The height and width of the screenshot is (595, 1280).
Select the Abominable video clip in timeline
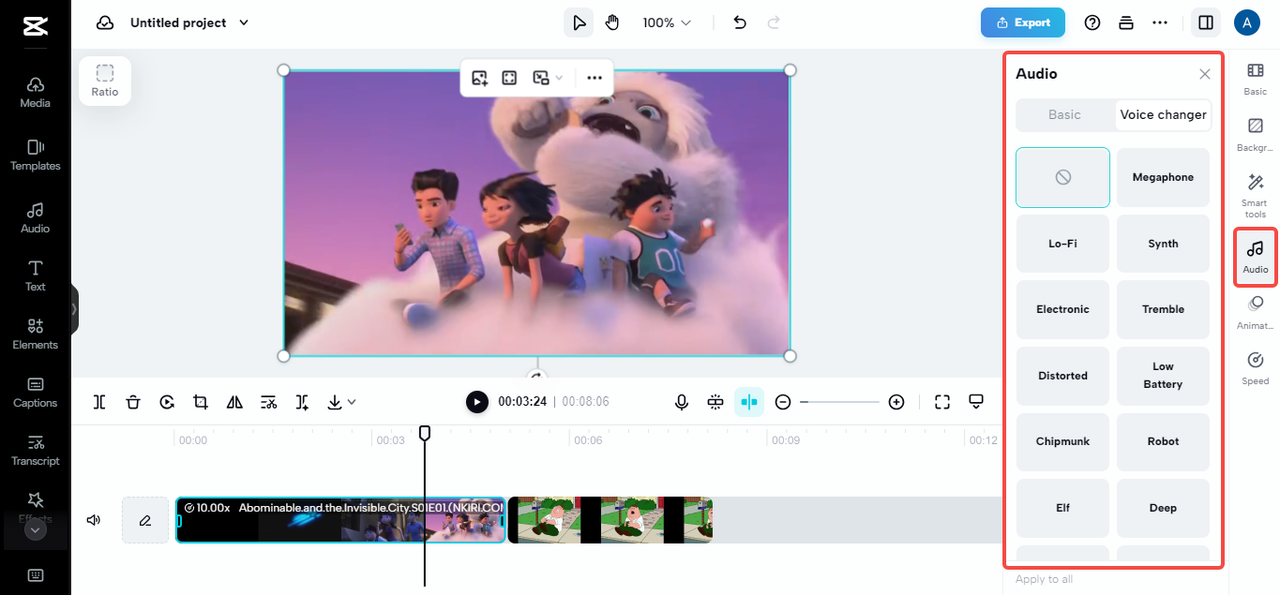341,520
